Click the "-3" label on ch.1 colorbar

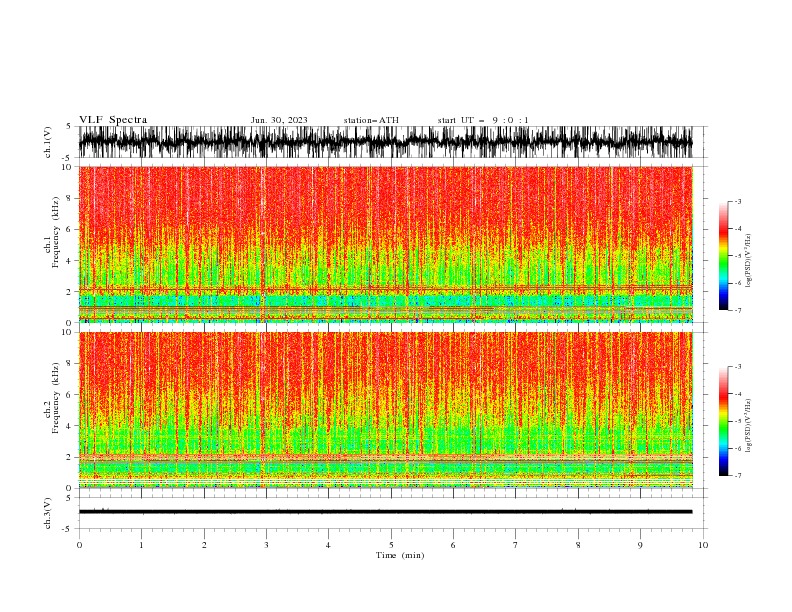738,201
